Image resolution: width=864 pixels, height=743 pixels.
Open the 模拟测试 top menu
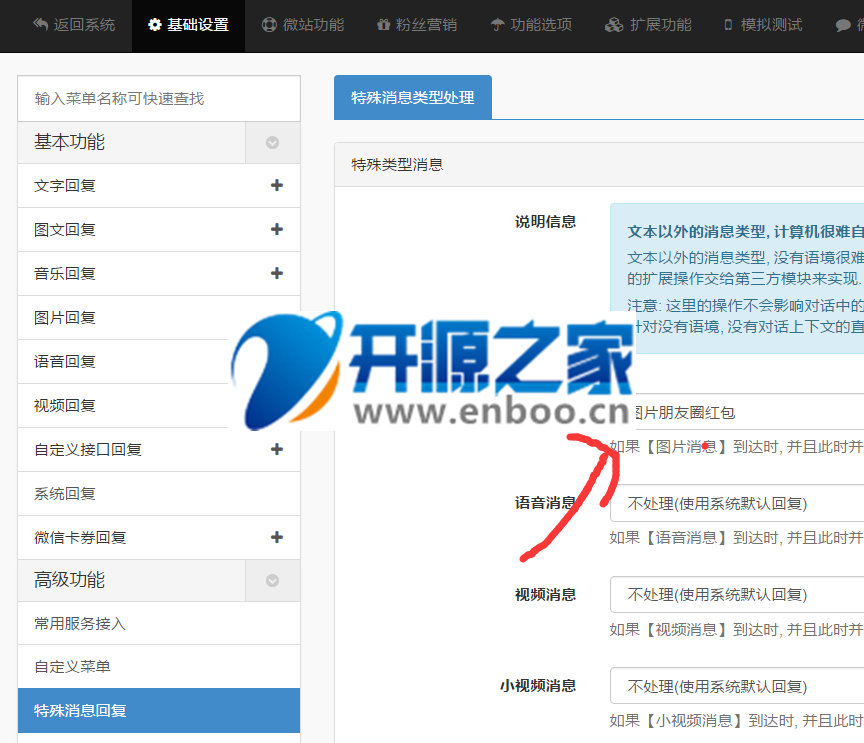coord(763,25)
